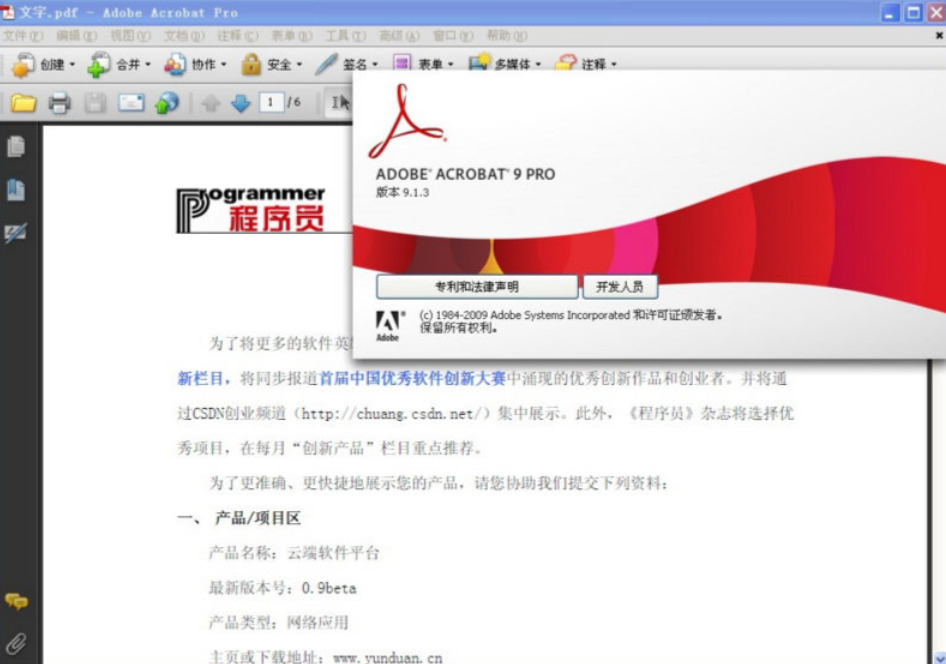Go to next page with blue down arrow
946x664 pixels.
coord(241,104)
